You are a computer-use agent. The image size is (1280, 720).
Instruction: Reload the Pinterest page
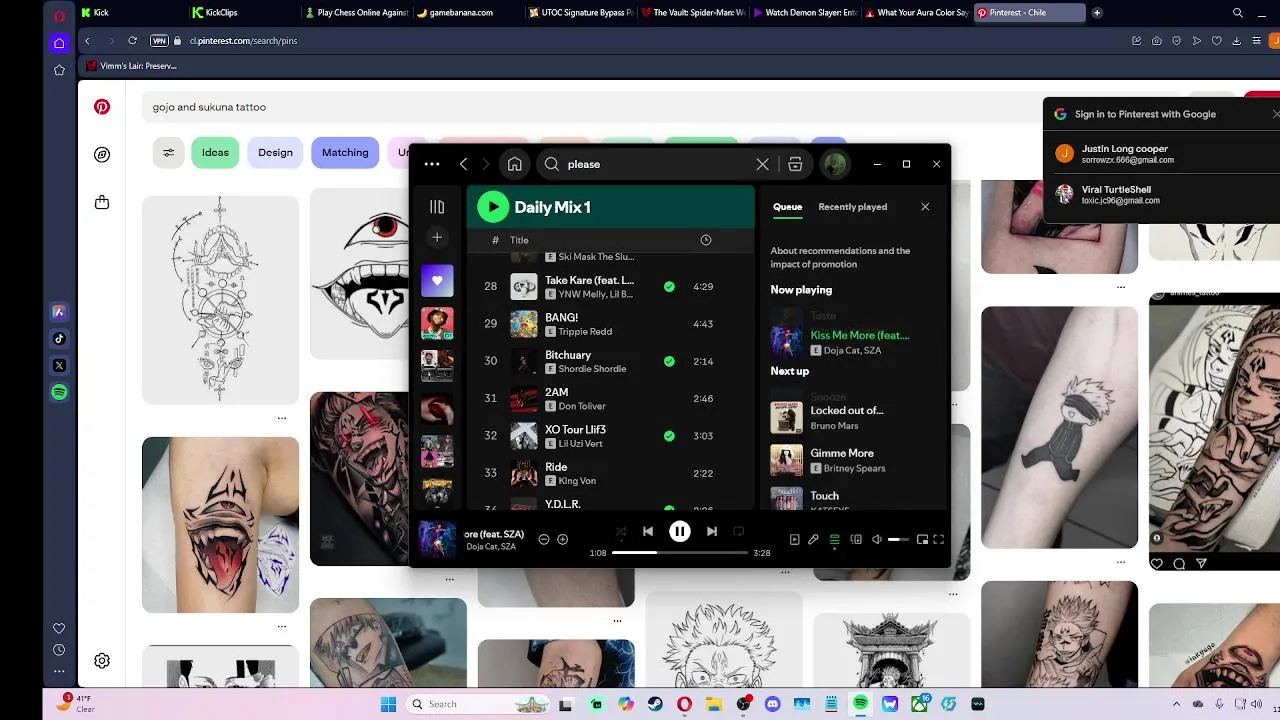click(x=132, y=41)
